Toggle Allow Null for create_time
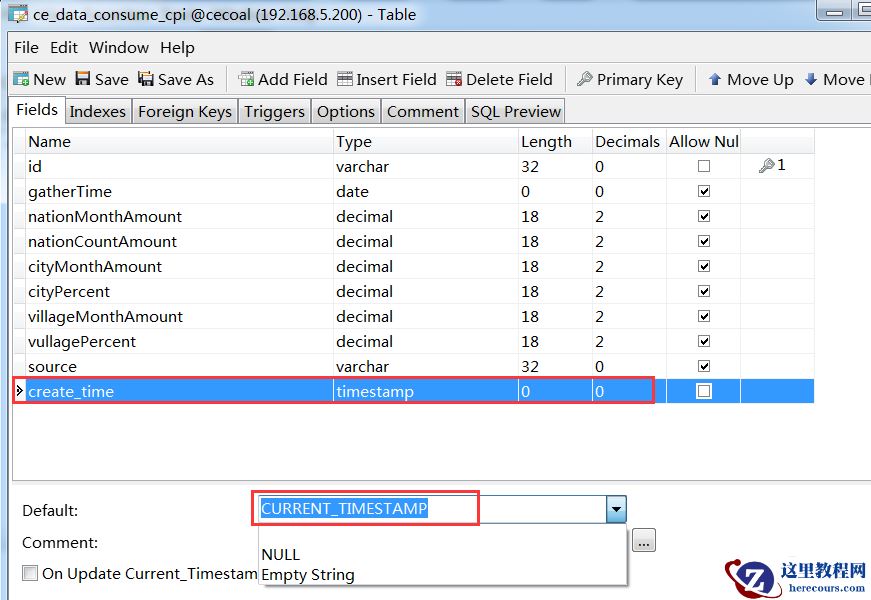 704,392
